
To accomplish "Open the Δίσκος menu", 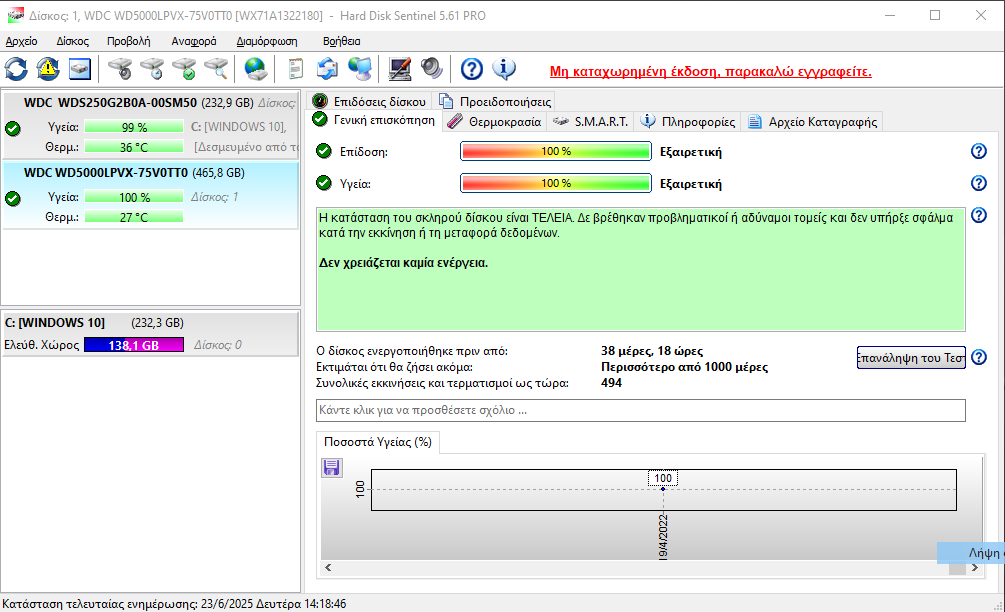I will tap(72, 41).
